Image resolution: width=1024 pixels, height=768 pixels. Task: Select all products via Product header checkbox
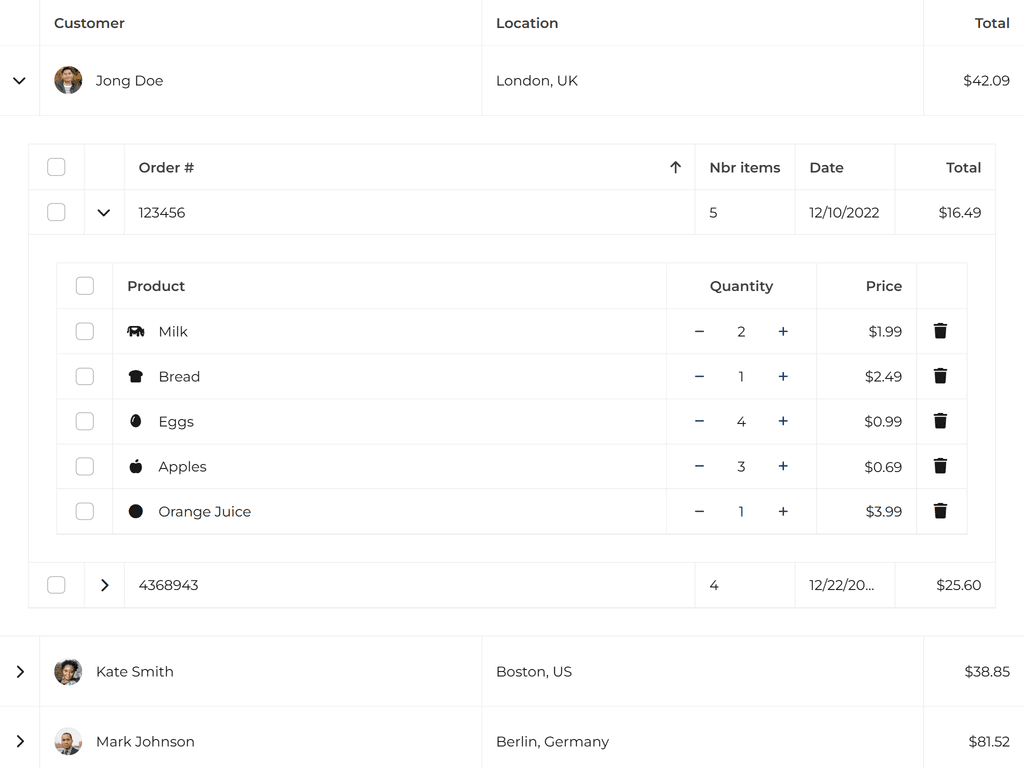[x=85, y=286]
